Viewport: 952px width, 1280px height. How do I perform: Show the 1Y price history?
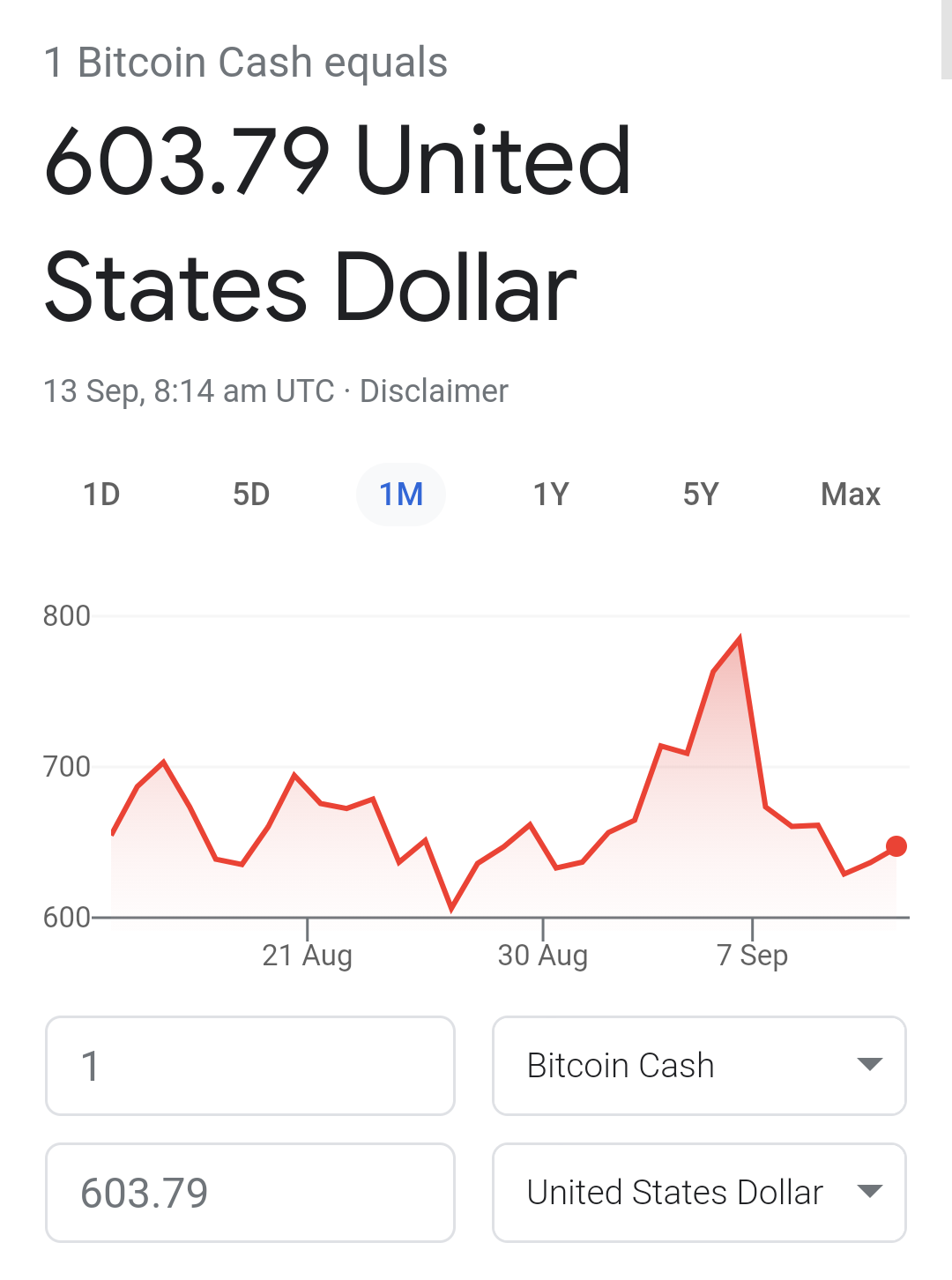pos(551,495)
